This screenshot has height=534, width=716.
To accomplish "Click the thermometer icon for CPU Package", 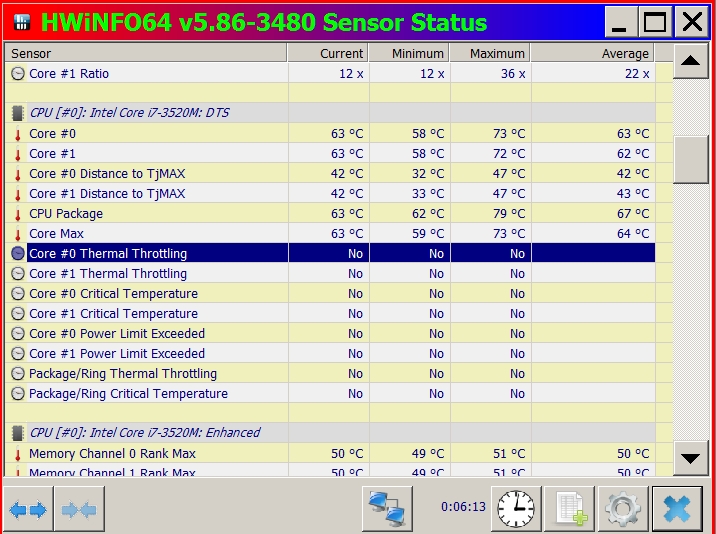I will click(18, 214).
